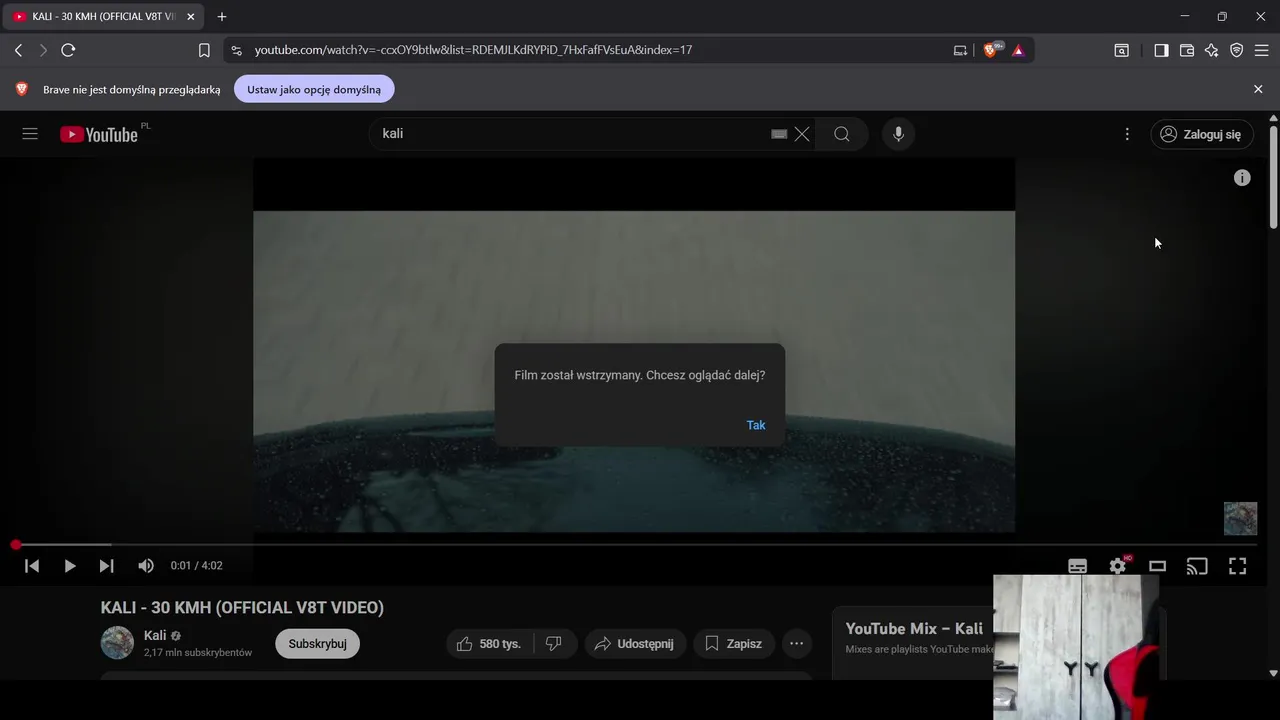The image size is (1280, 720).
Task: Skip to previous video in playlist
Action: pyautogui.click(x=32, y=566)
